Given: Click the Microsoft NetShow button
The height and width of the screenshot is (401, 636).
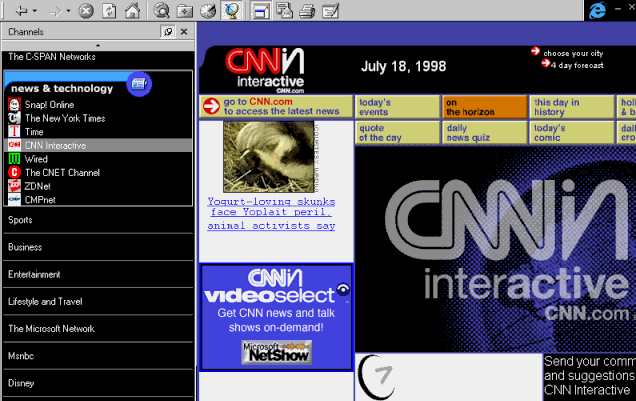Looking at the screenshot, I should (x=277, y=352).
